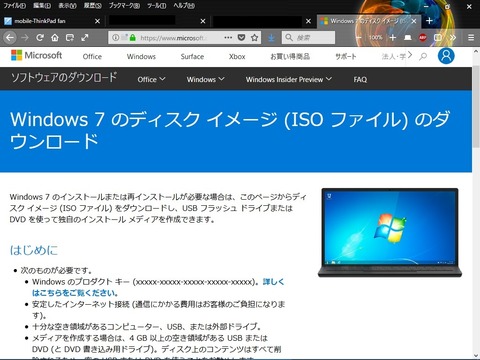Bookmark this page with the star icon

254,38
